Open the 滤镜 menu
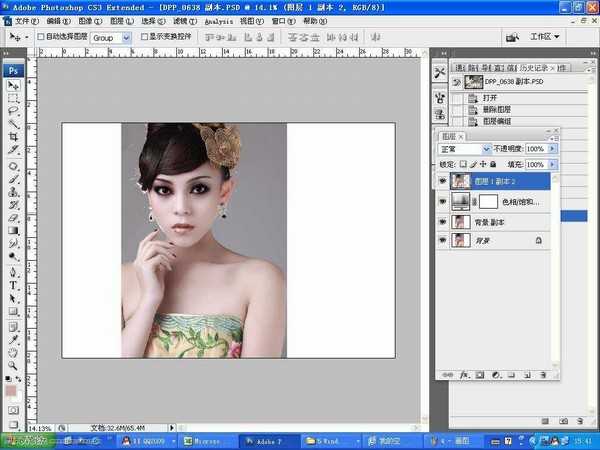600x450 pixels. tap(181, 20)
